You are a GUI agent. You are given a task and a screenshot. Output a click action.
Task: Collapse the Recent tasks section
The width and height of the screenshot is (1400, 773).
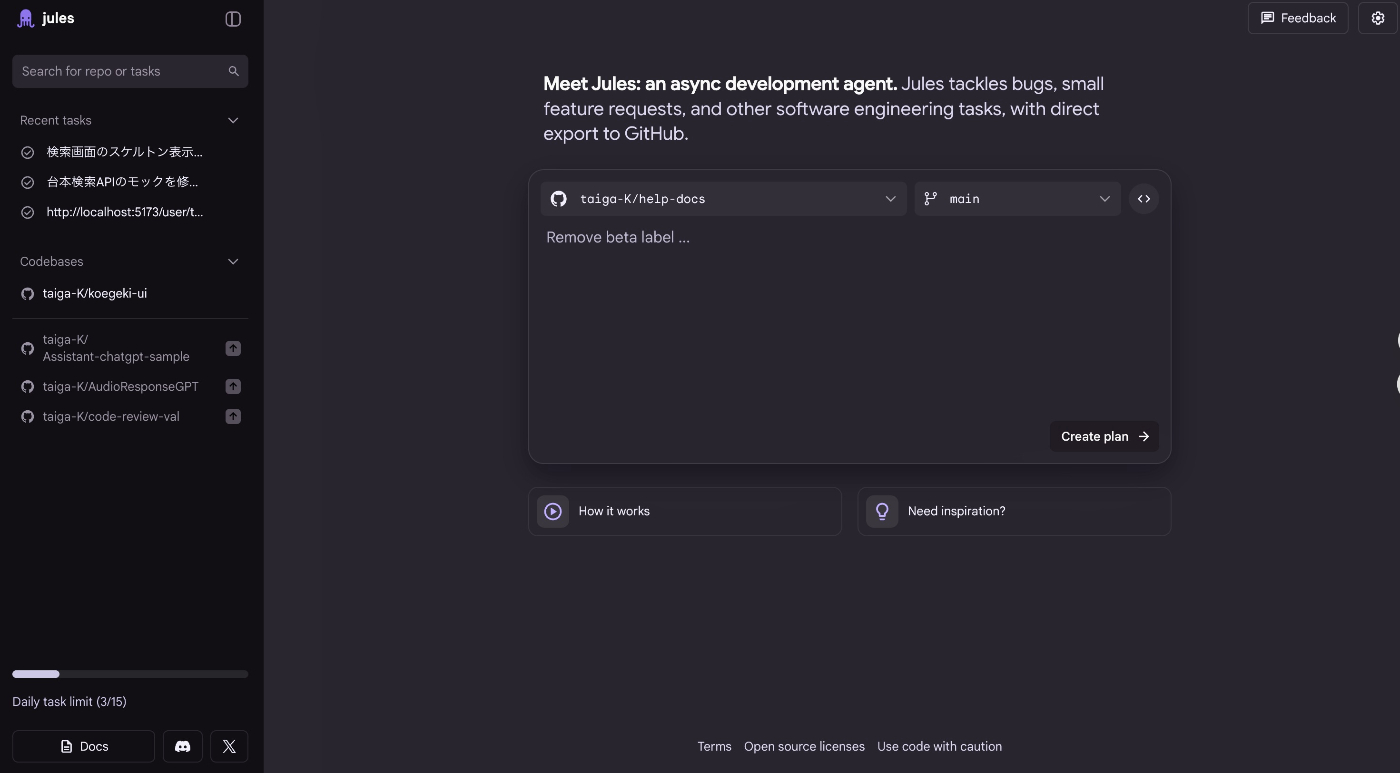point(233,120)
